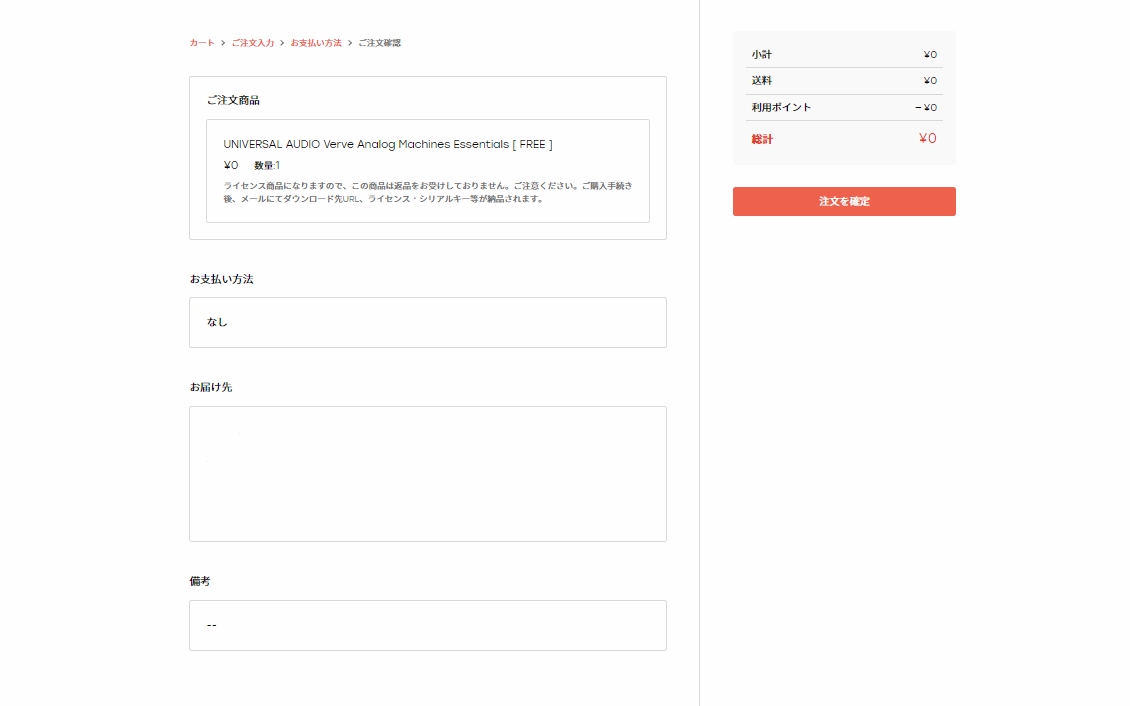Click the お支払い方法 section heading
The width and height of the screenshot is (1130, 706).
pos(221,279)
